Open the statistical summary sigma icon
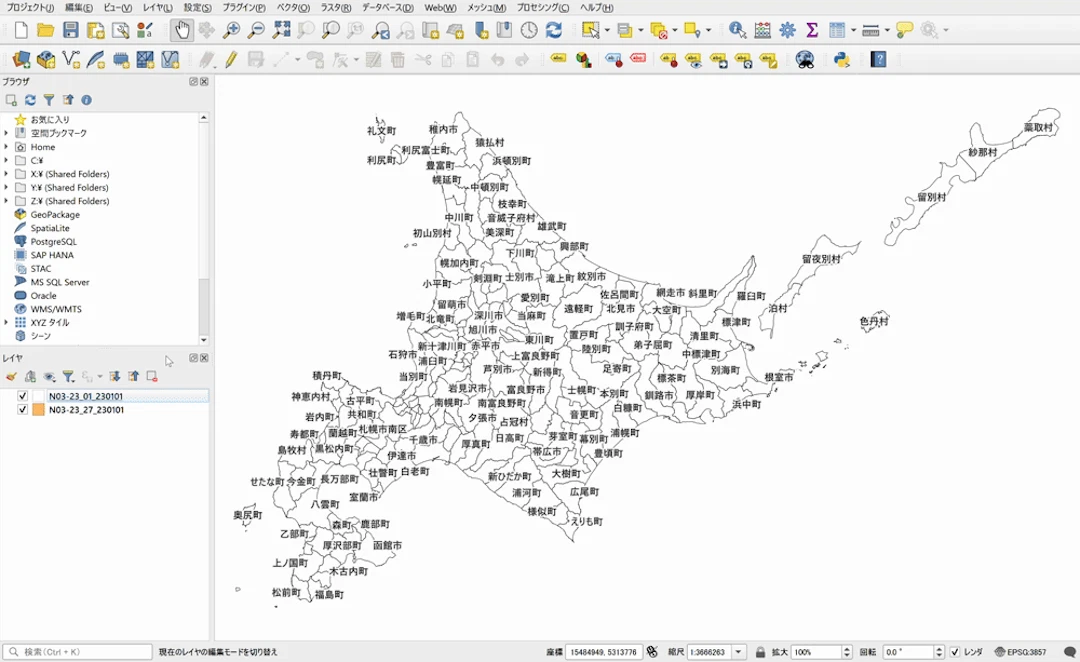 (812, 30)
